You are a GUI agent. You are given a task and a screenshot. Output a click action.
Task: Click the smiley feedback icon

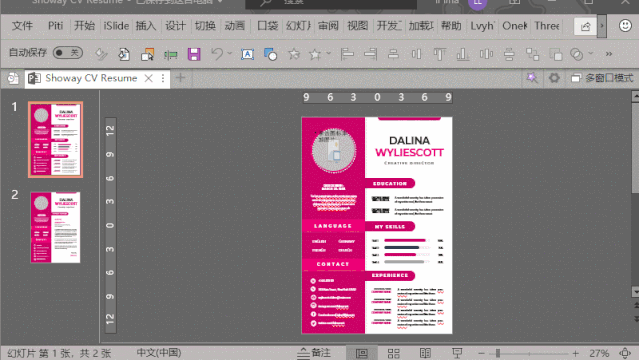[625, 26]
